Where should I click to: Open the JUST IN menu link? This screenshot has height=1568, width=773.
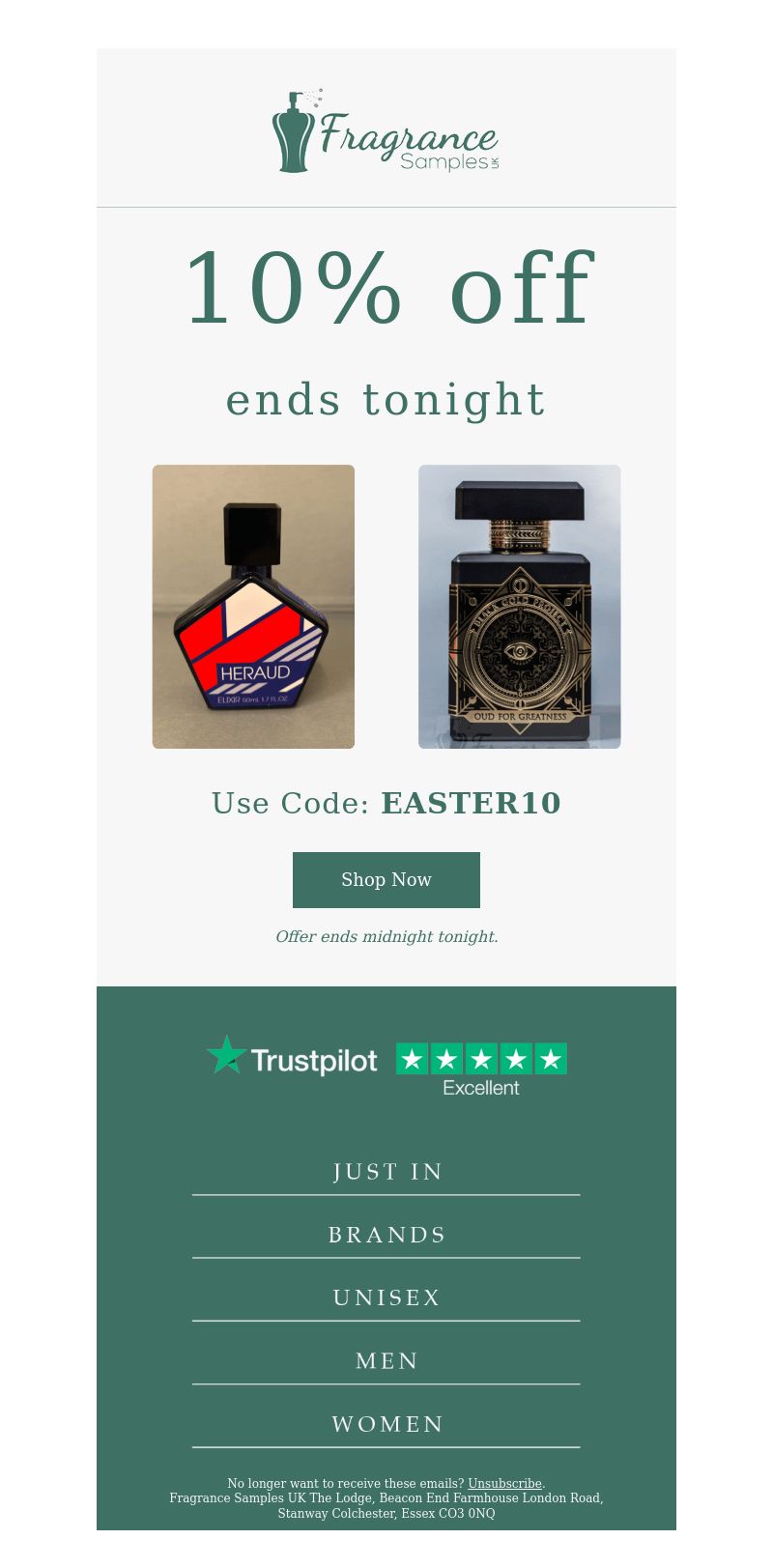[386, 1172]
